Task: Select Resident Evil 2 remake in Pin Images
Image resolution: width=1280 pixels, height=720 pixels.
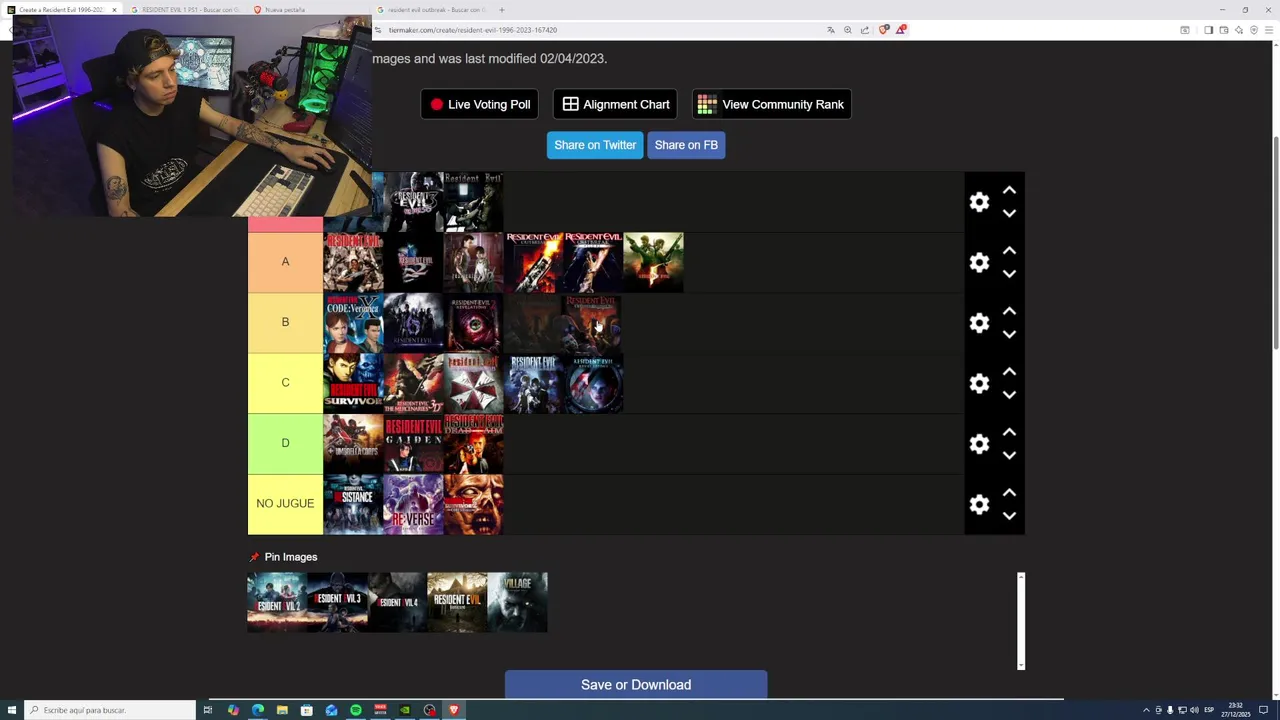Action: (x=277, y=602)
